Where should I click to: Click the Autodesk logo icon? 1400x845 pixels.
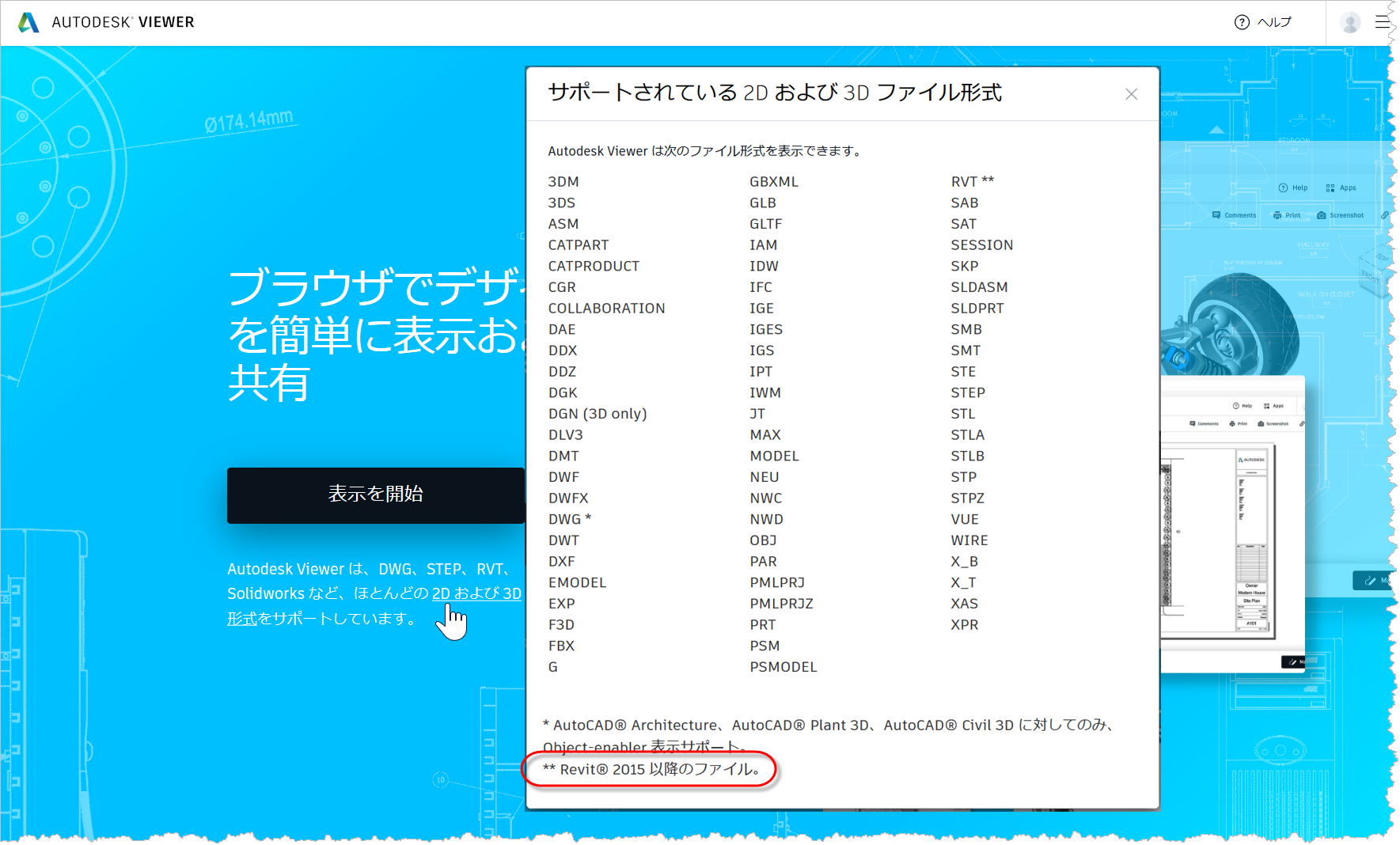coord(28,22)
